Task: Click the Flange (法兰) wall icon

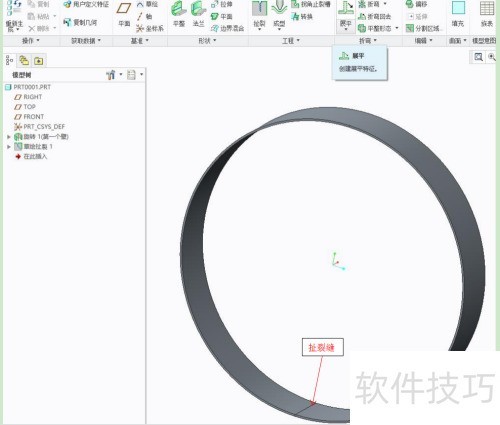Action: pos(198,9)
